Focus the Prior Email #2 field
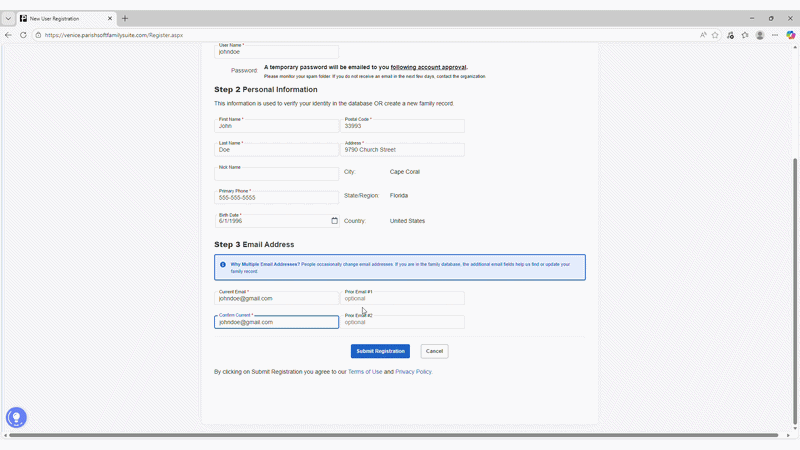This screenshot has height=450, width=800. click(403, 322)
